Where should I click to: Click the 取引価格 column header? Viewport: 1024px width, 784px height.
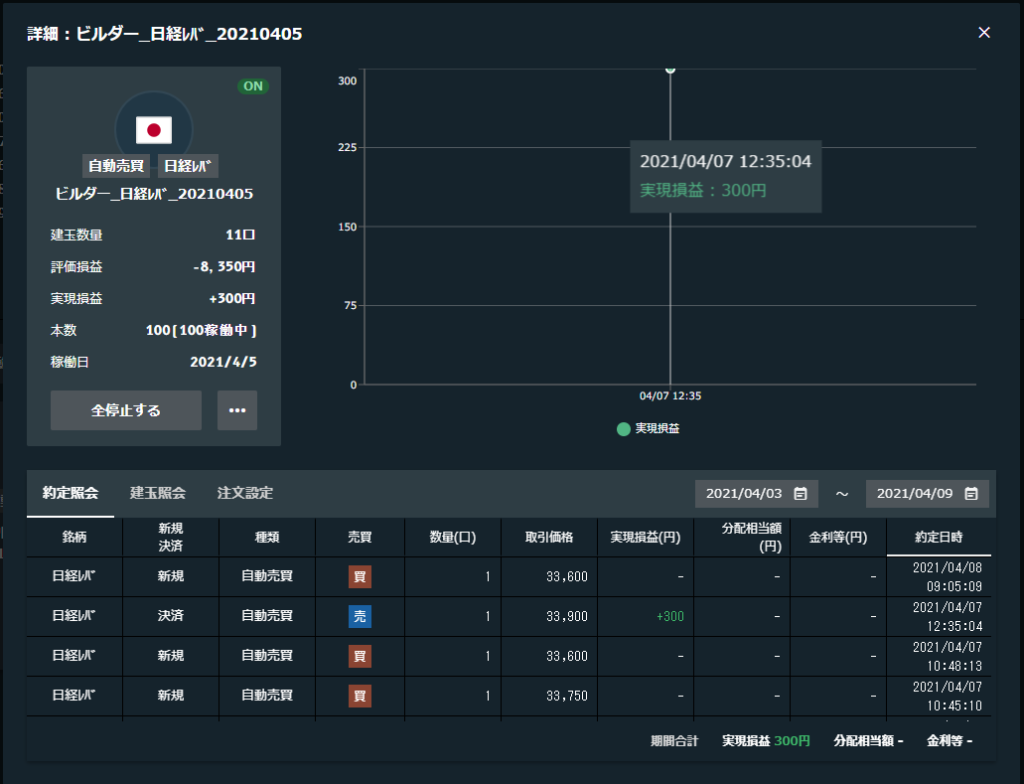(x=549, y=537)
